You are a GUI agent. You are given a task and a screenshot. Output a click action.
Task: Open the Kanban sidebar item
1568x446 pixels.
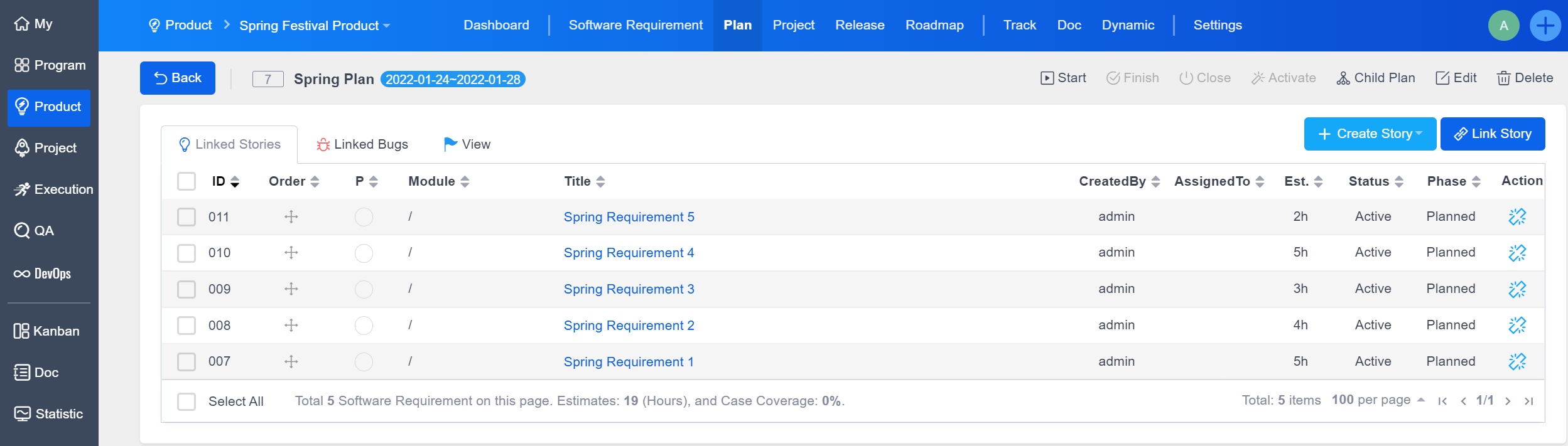tap(46, 331)
